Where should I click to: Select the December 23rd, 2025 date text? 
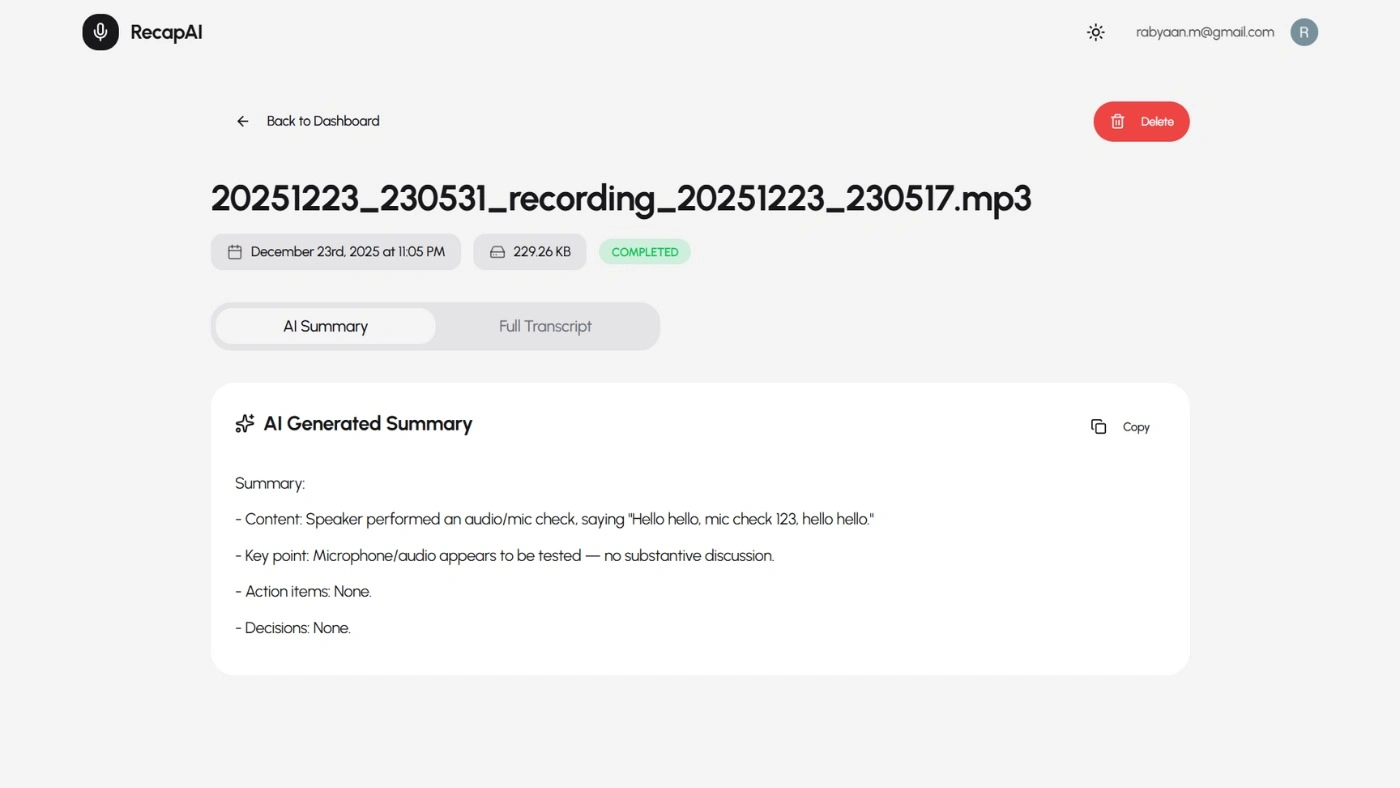click(x=347, y=252)
